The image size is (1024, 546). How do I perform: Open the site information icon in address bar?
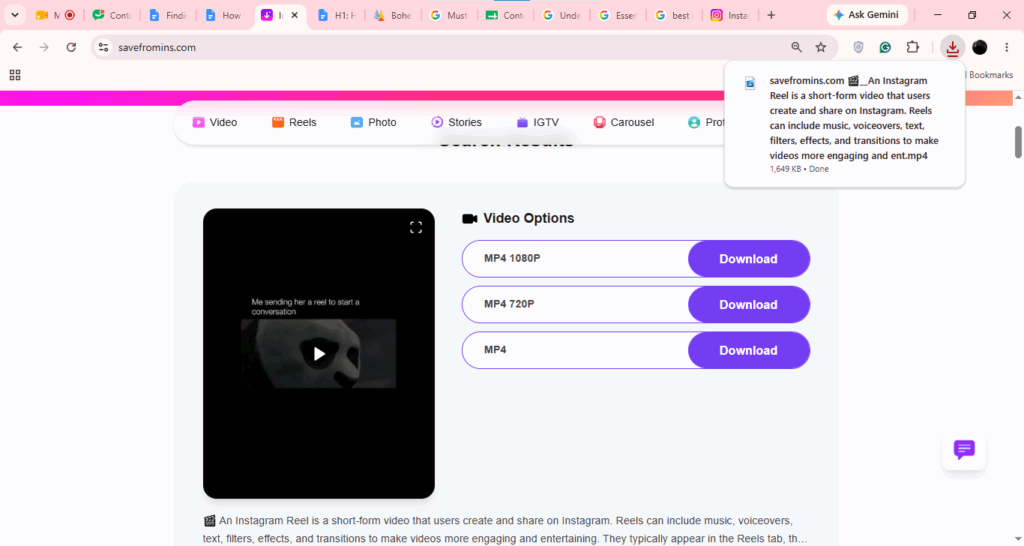[x=103, y=47]
